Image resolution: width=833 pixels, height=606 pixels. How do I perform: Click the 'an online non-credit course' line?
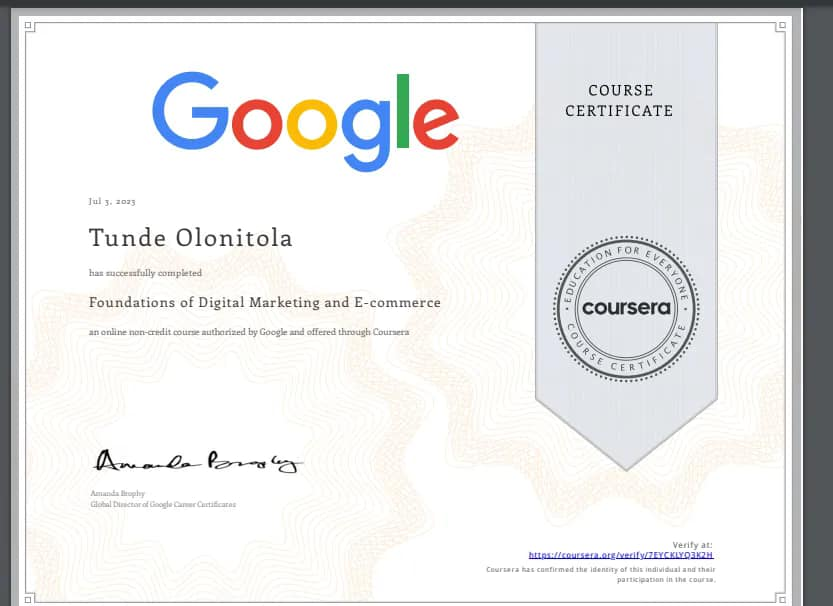(x=249, y=332)
